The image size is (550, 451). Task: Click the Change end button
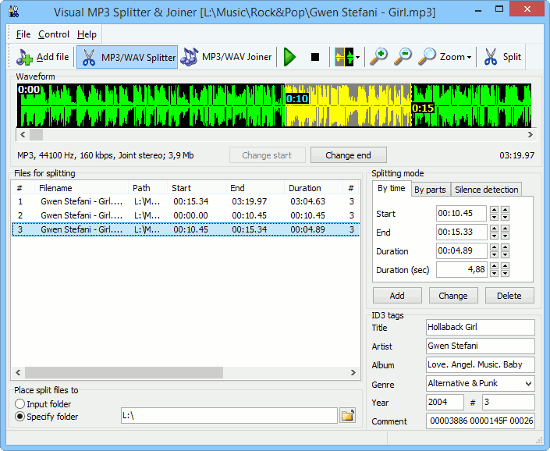point(348,155)
